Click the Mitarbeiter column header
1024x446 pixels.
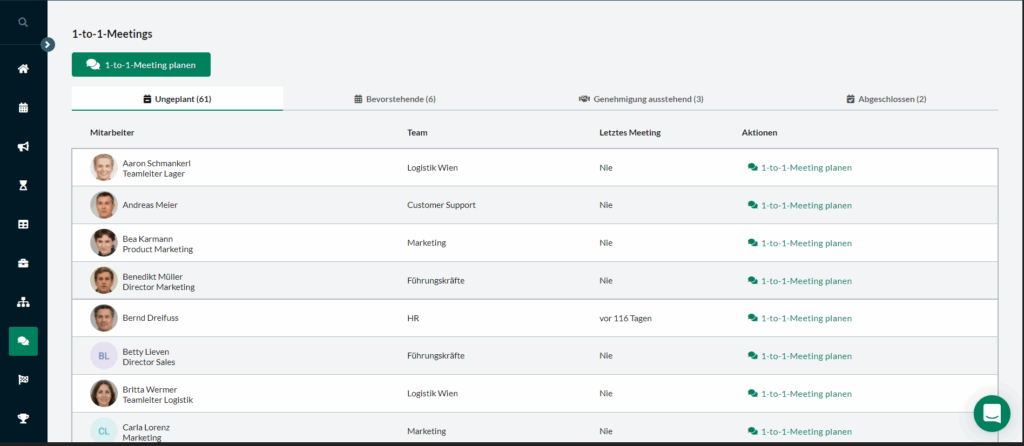[112, 133]
